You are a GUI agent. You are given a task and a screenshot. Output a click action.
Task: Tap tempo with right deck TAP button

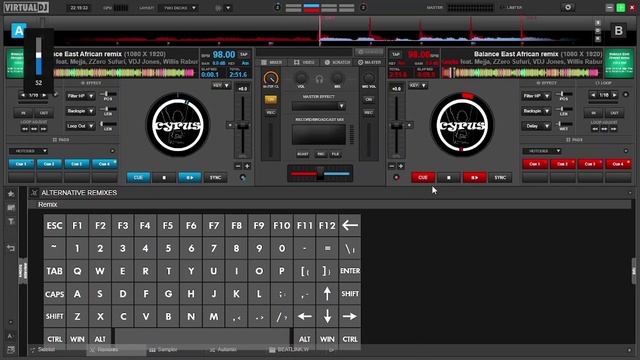coord(396,54)
